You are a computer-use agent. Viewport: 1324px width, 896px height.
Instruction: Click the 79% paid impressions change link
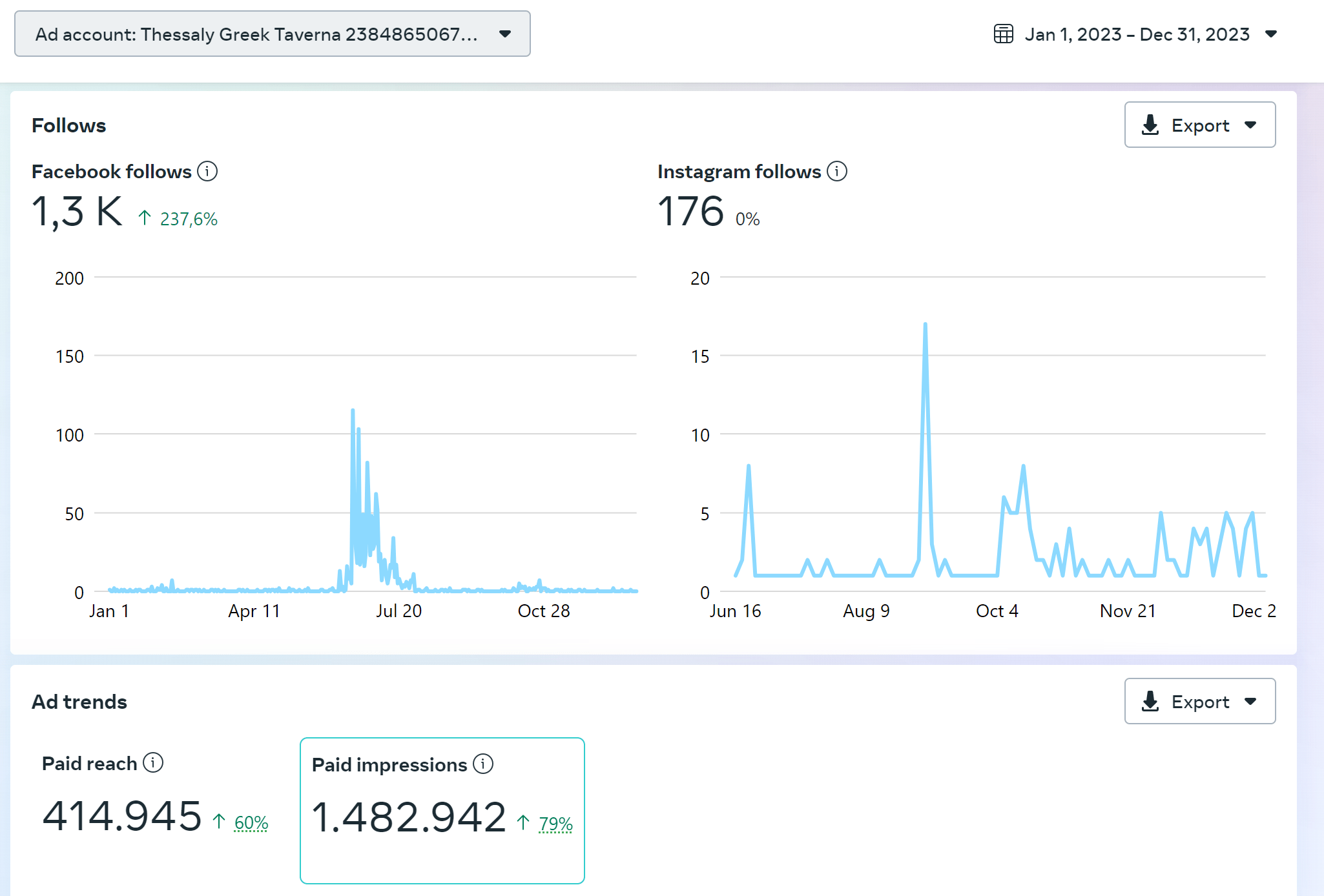point(555,824)
